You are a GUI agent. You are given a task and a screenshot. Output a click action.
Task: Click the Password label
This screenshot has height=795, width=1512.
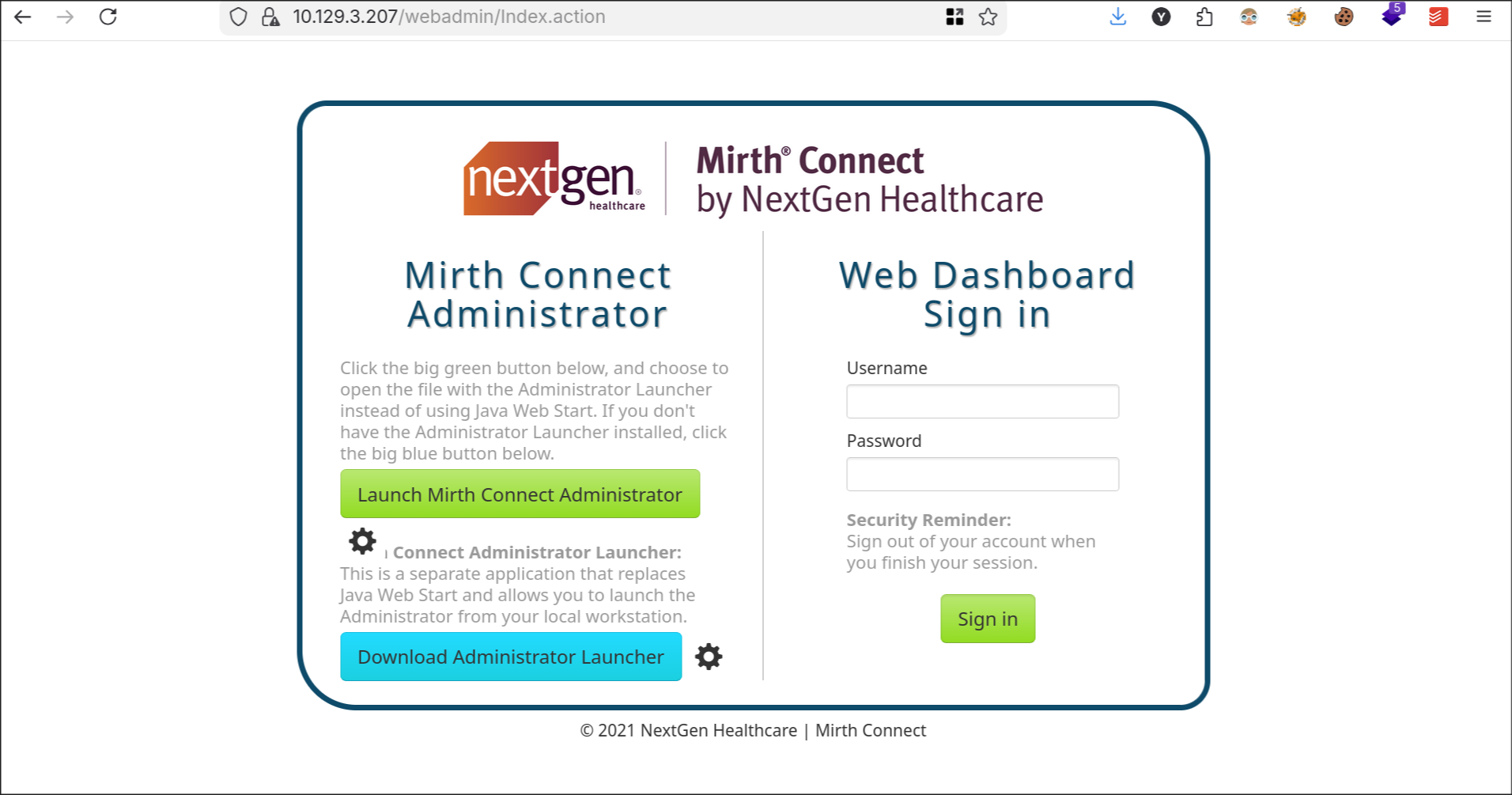pyautogui.click(x=884, y=441)
